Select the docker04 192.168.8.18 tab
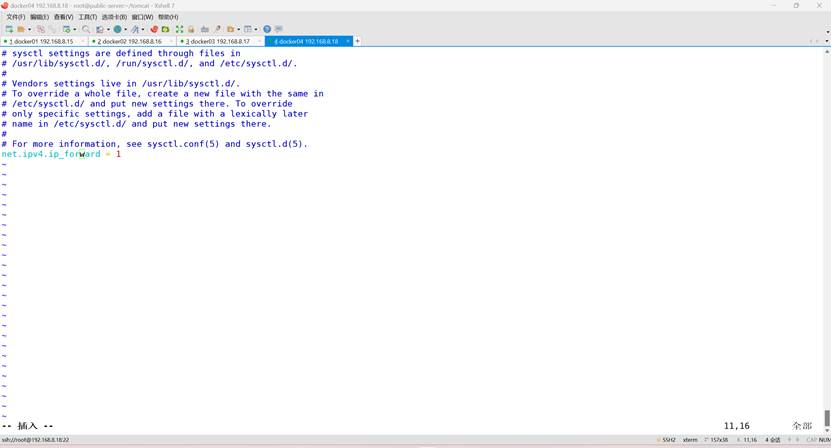The width and height of the screenshot is (831, 448). coord(308,41)
